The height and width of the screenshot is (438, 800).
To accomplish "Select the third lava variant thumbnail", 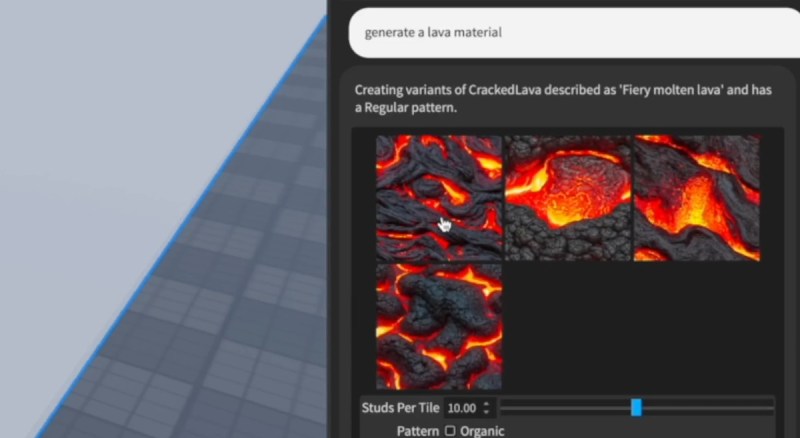I will point(697,198).
